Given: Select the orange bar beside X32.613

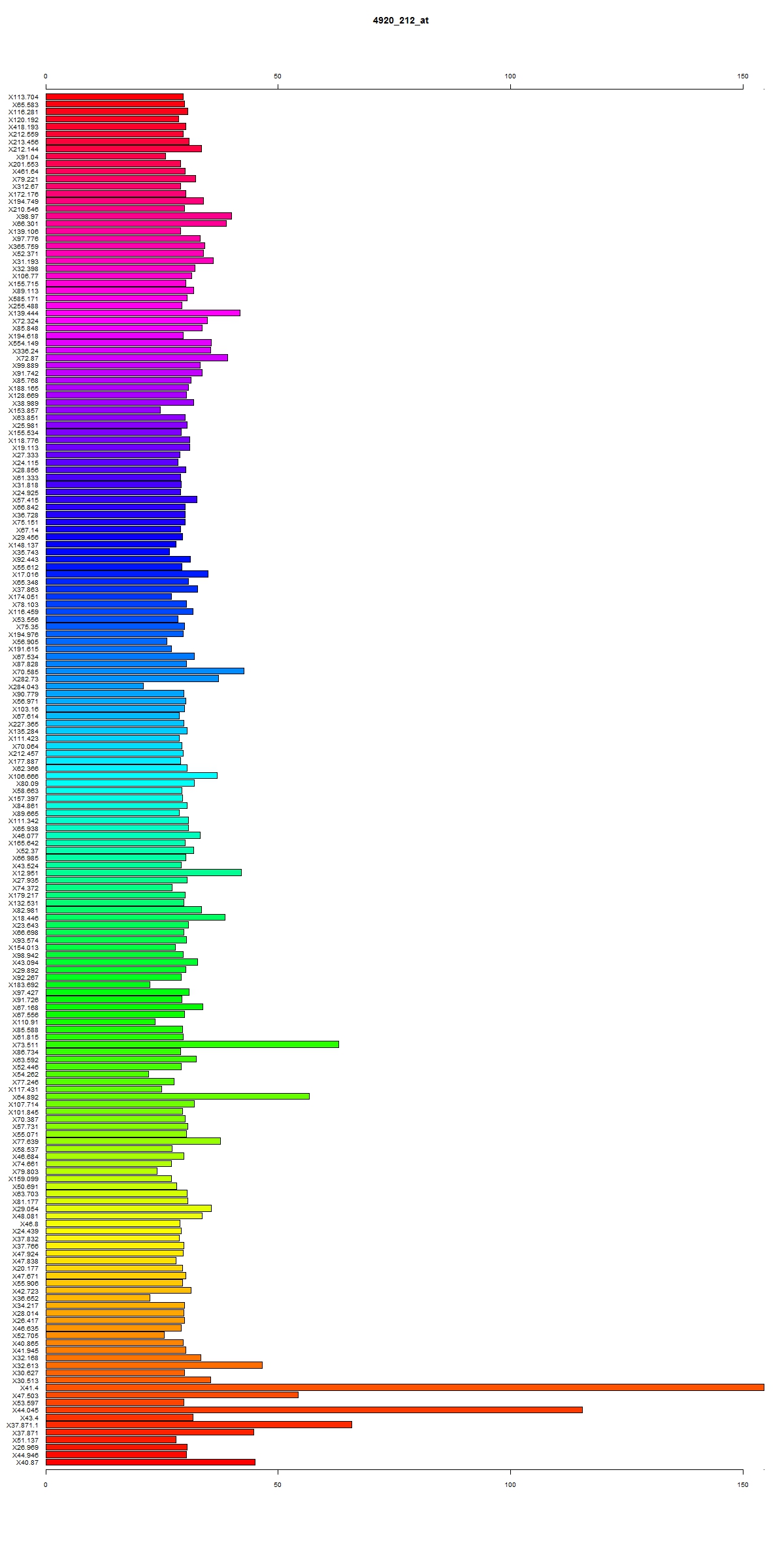Looking at the screenshot, I should tap(154, 1365).
